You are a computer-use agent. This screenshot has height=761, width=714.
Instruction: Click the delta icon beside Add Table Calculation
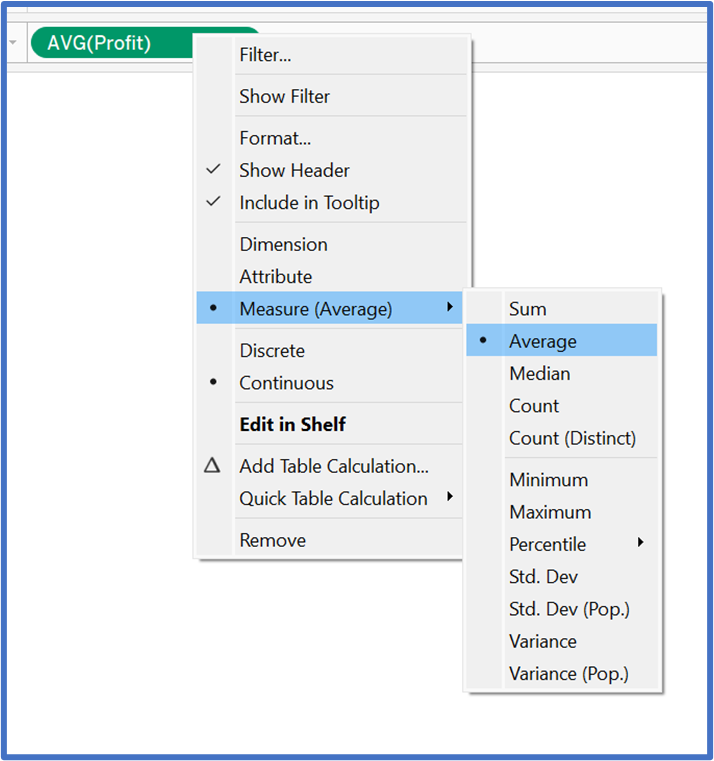click(212, 465)
